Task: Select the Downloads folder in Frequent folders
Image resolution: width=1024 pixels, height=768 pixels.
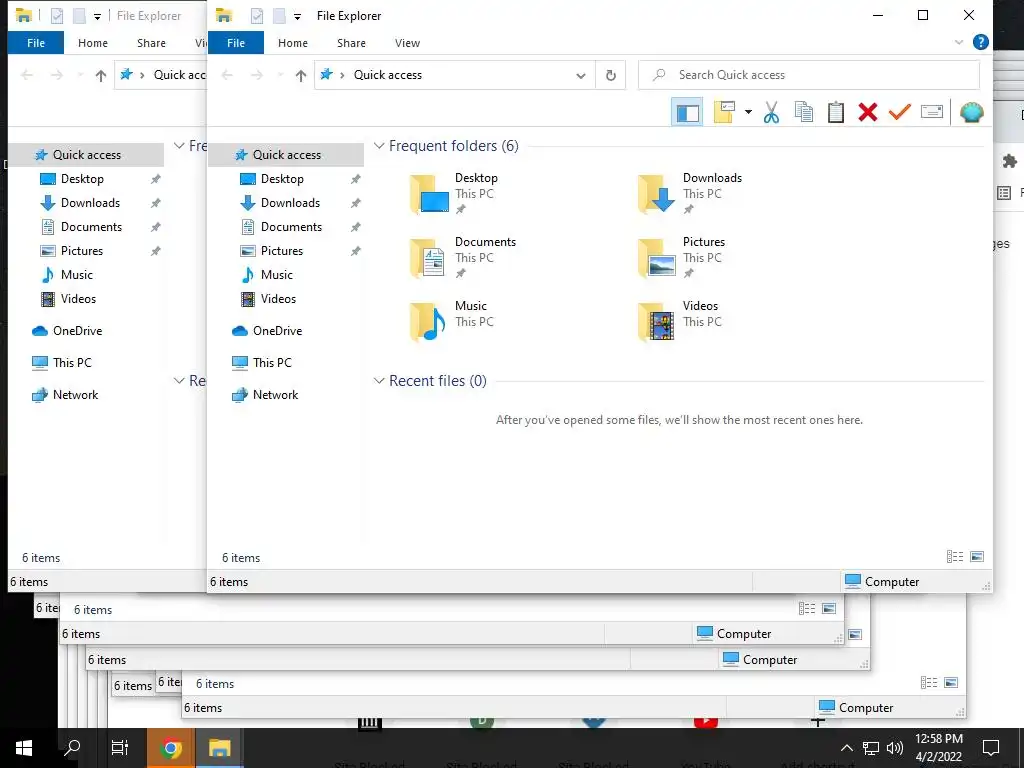Action: click(691, 193)
